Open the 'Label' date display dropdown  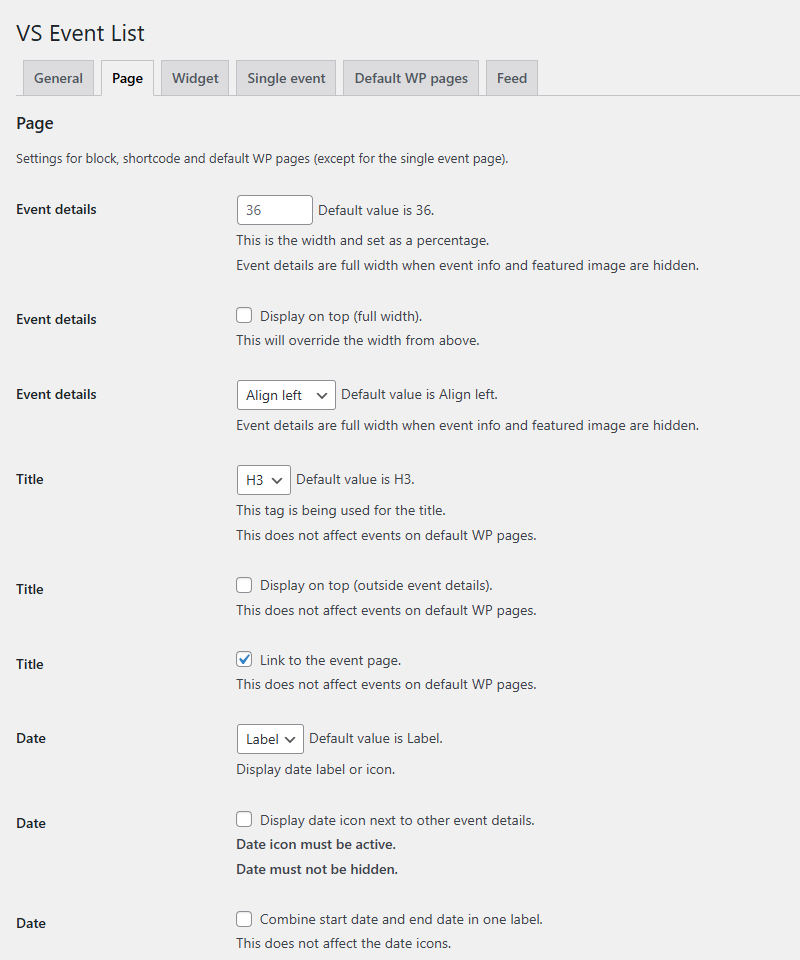(270, 738)
